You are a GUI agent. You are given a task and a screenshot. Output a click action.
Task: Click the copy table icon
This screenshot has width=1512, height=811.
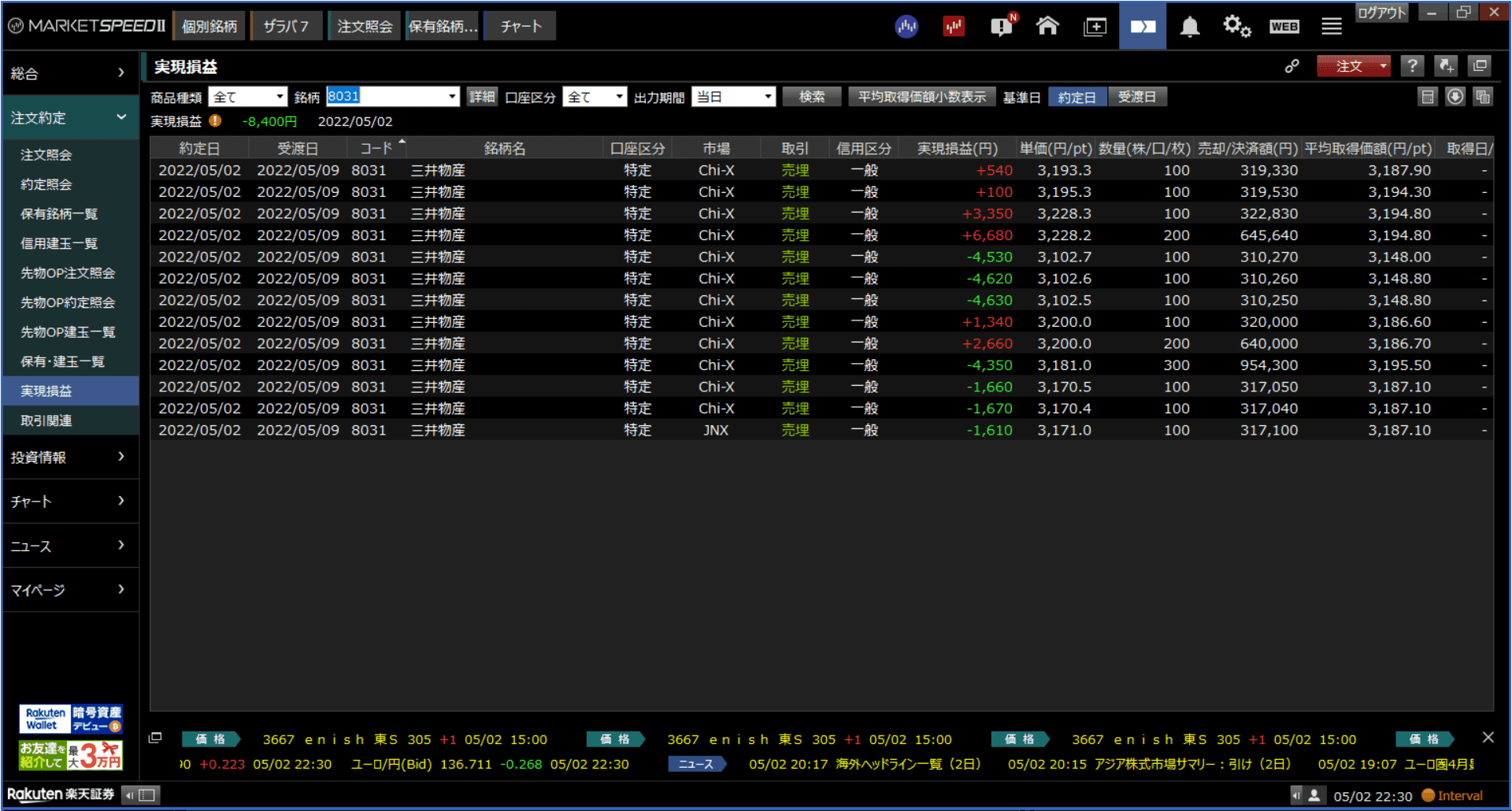tap(1483, 97)
